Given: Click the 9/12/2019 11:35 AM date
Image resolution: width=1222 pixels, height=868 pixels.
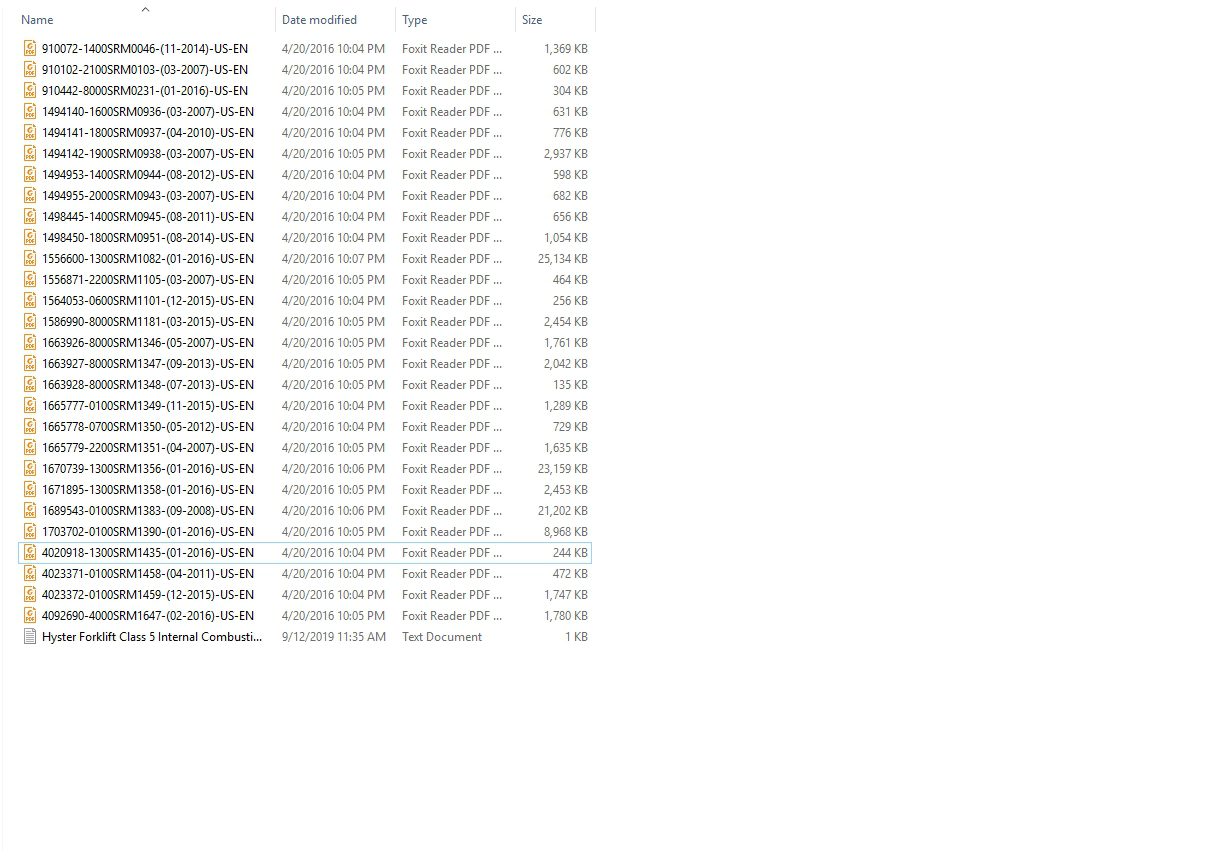Looking at the screenshot, I should [333, 636].
